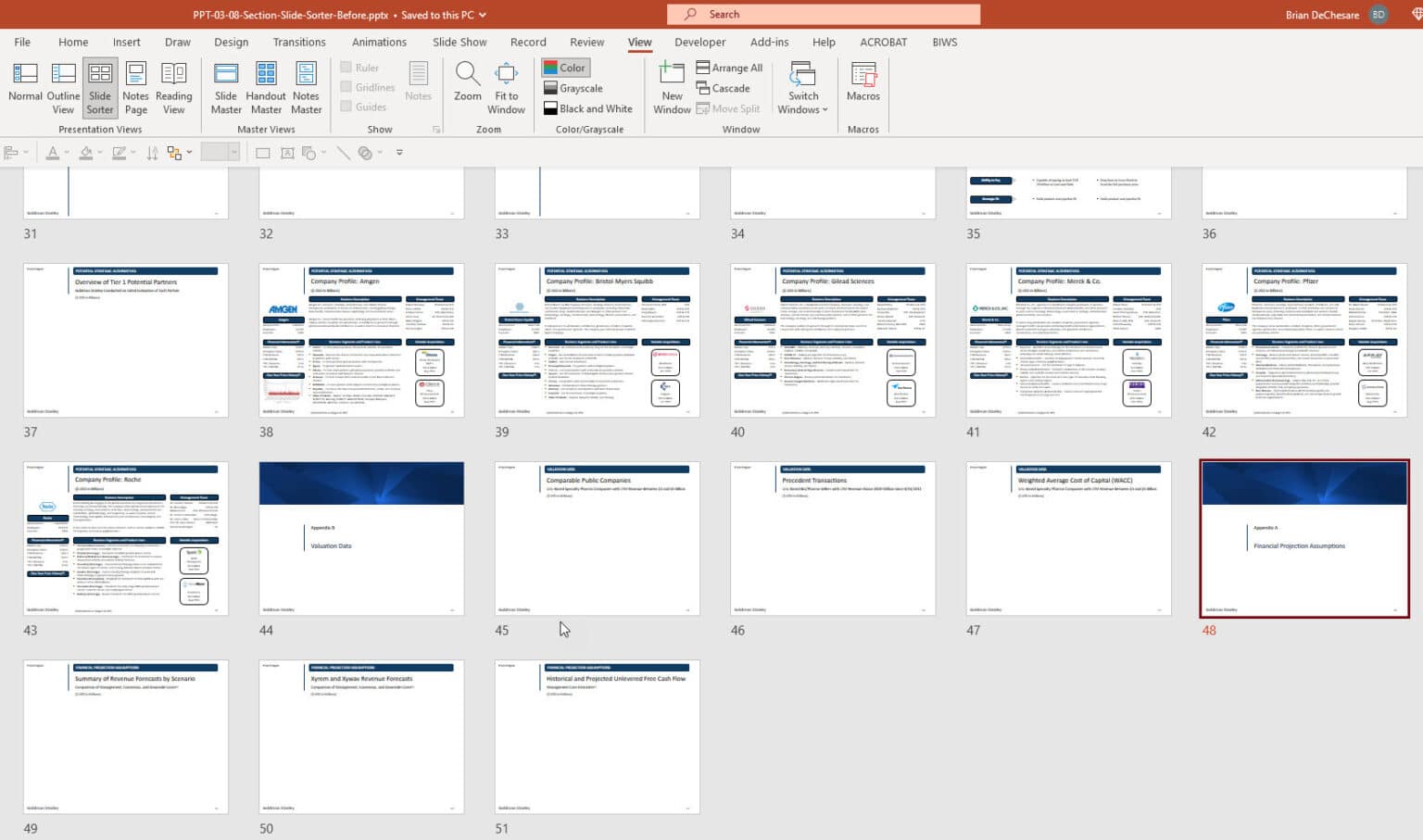Open the Slide Master editor
The height and width of the screenshot is (840, 1423).
[225, 83]
